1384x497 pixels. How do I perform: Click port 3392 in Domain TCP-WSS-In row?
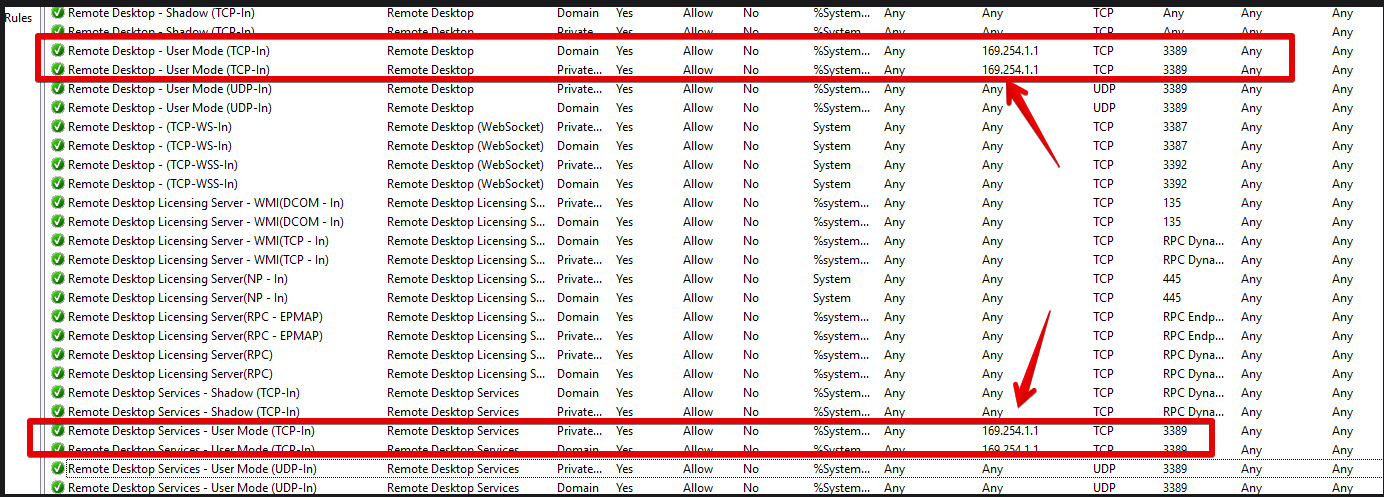(x=1175, y=184)
